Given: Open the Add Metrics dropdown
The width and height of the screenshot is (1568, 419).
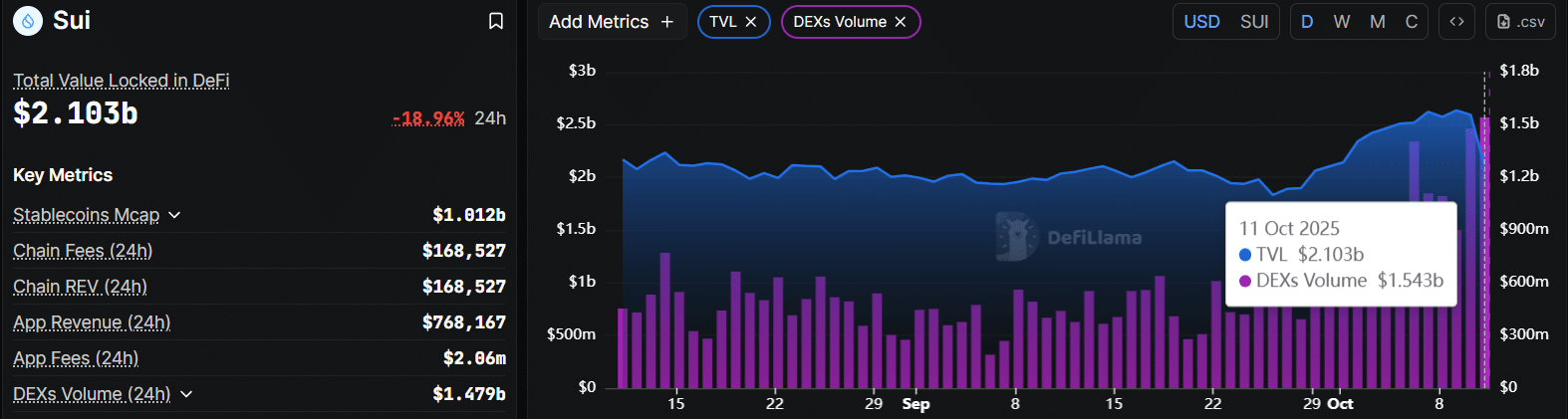Looking at the screenshot, I should (x=612, y=22).
